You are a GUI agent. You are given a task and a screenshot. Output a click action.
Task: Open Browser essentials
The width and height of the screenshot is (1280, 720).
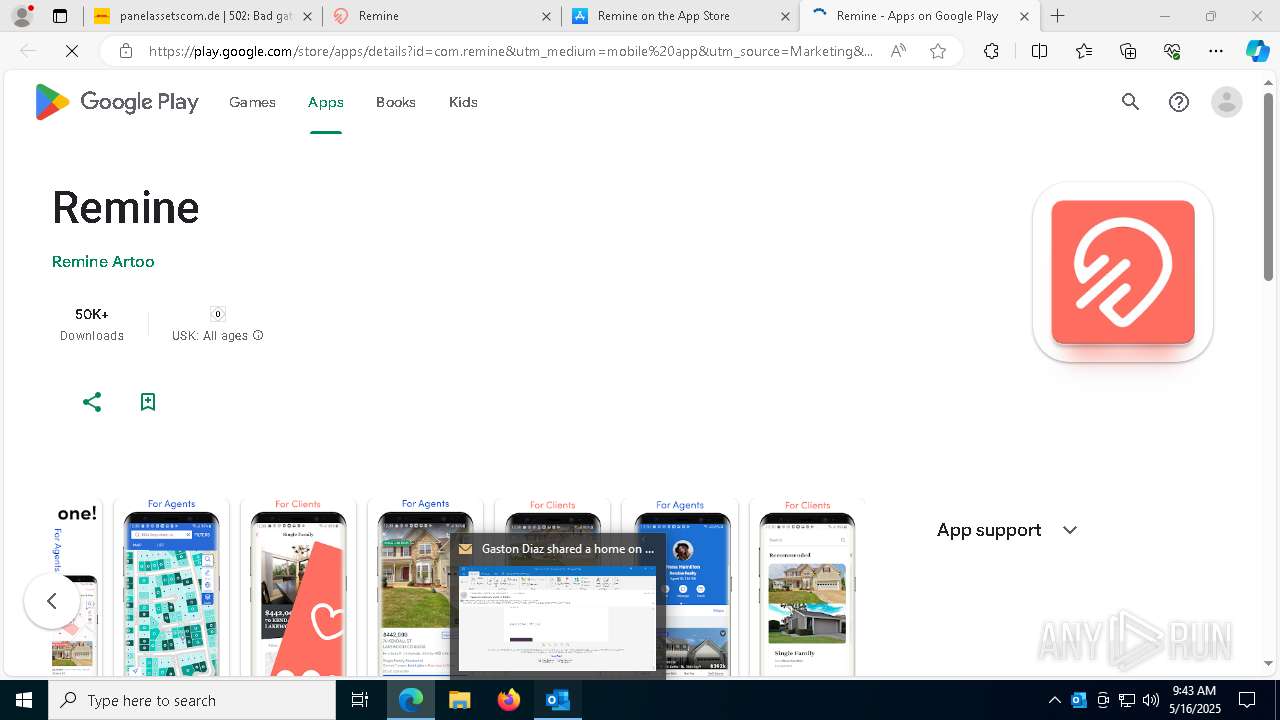click(1172, 51)
